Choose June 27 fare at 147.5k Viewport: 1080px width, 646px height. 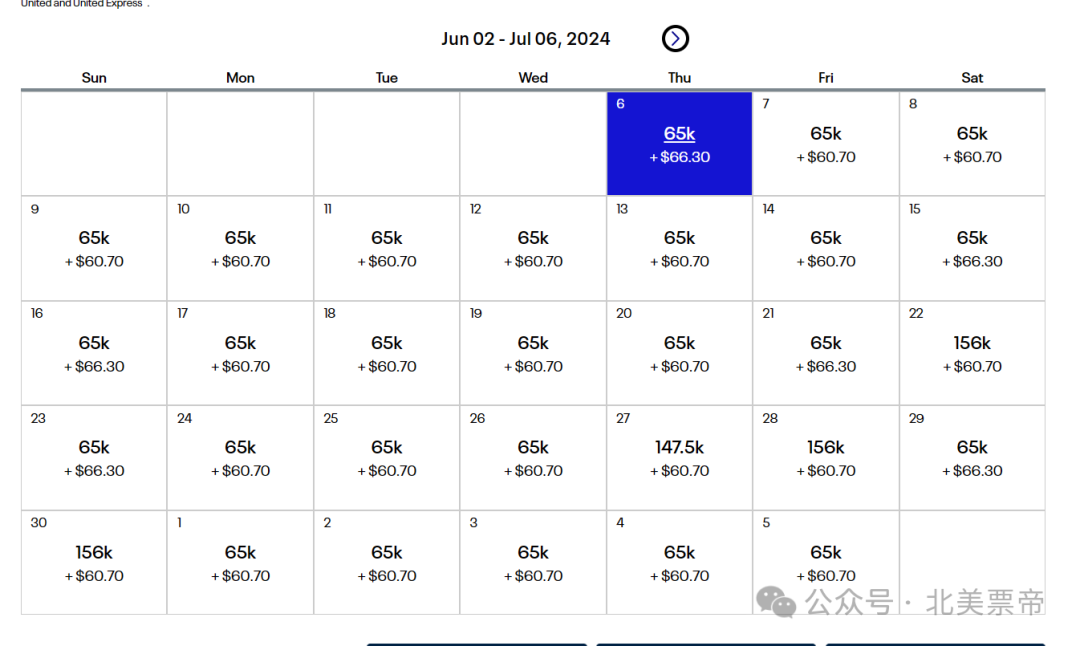click(x=679, y=457)
